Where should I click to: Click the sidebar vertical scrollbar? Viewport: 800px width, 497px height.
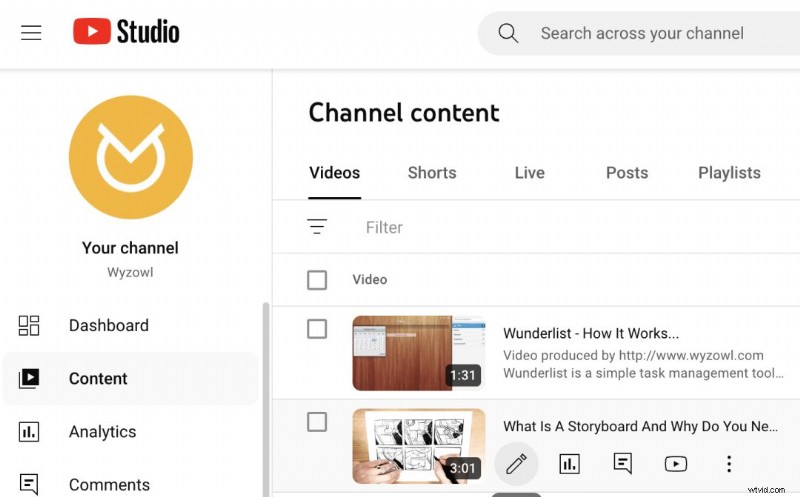click(x=265, y=400)
